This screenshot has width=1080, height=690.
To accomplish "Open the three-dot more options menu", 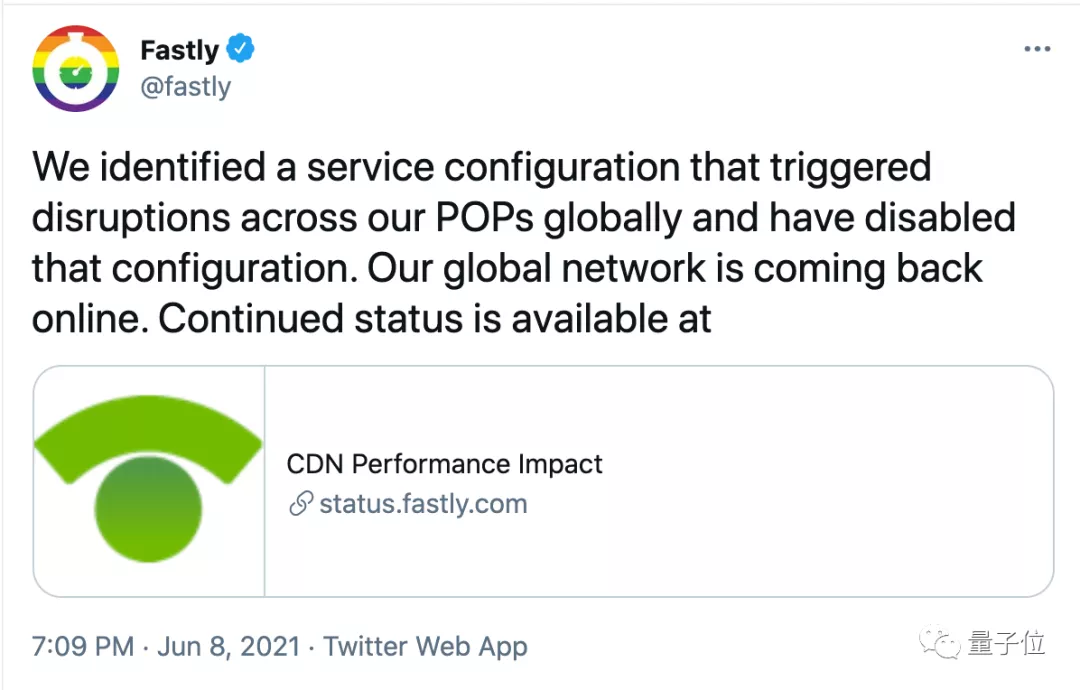I will [1037, 49].
